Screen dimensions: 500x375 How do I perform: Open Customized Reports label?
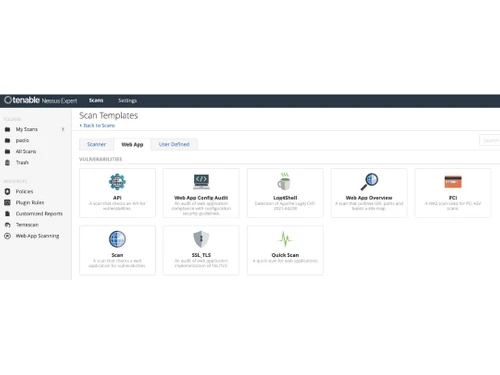point(39,214)
